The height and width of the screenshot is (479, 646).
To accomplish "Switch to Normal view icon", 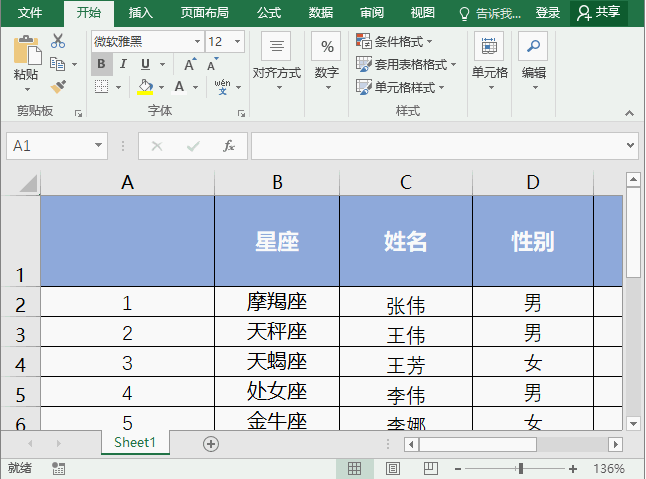I will 354,468.
